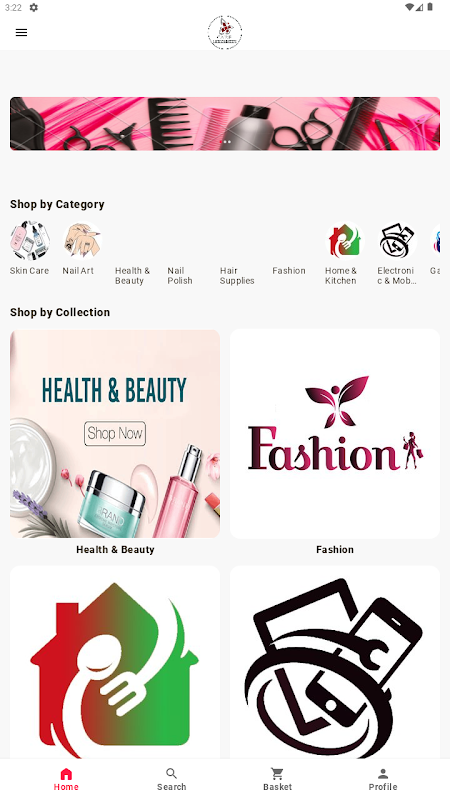This screenshot has width=450, height=800.
Task: Switch to the Home tab
Action: click(x=66, y=779)
